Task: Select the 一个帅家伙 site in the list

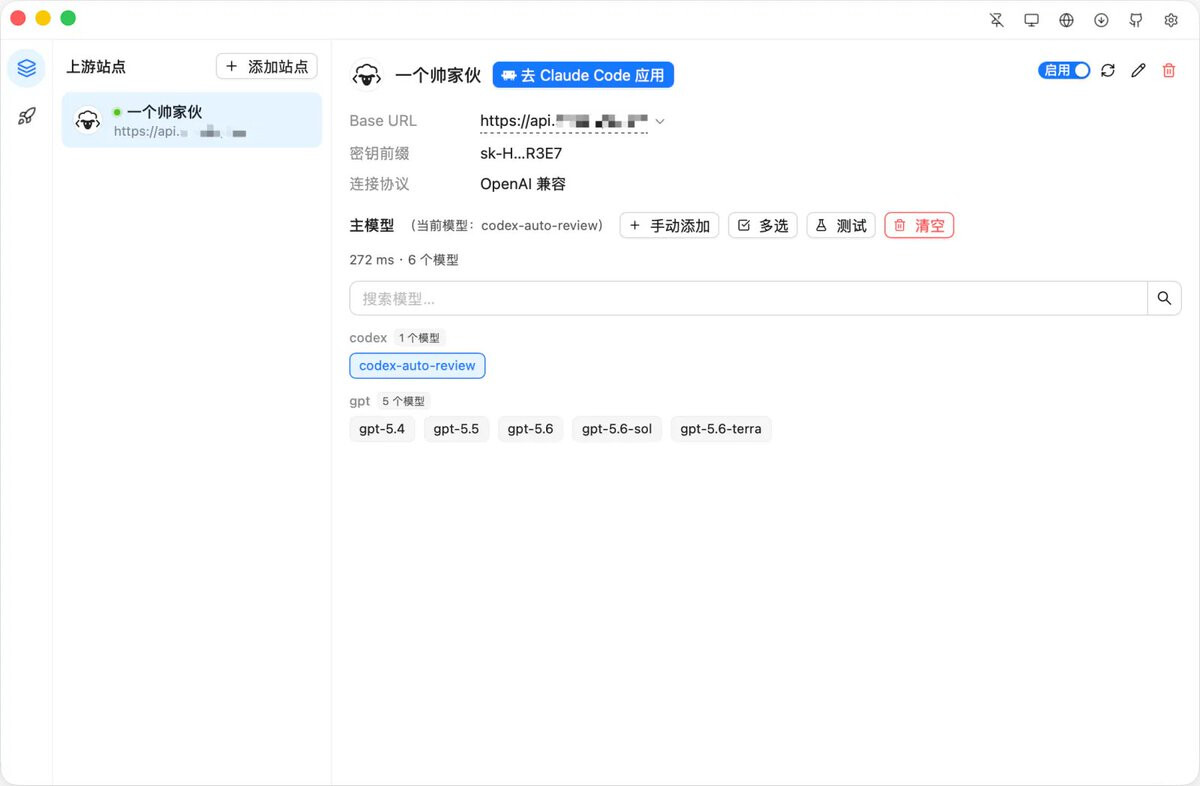Action: [192, 120]
